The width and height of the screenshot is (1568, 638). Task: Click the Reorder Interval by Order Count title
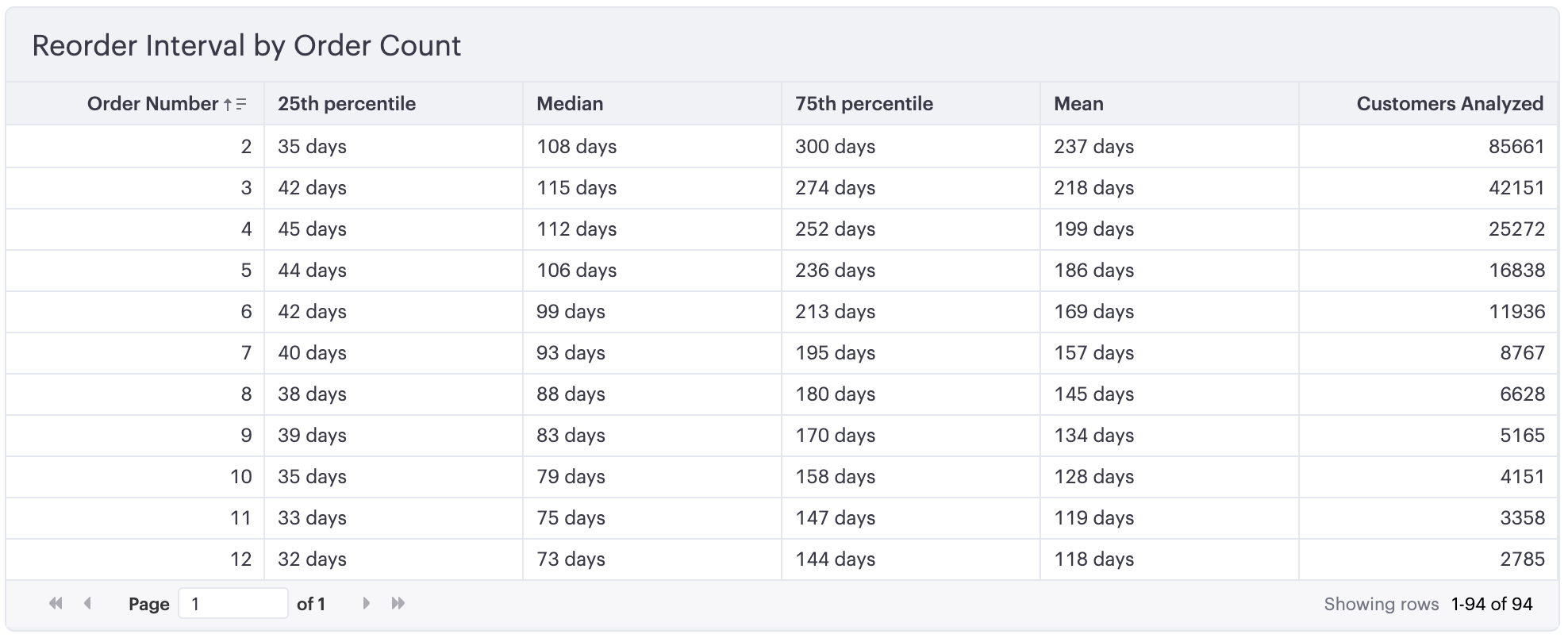coord(246,45)
